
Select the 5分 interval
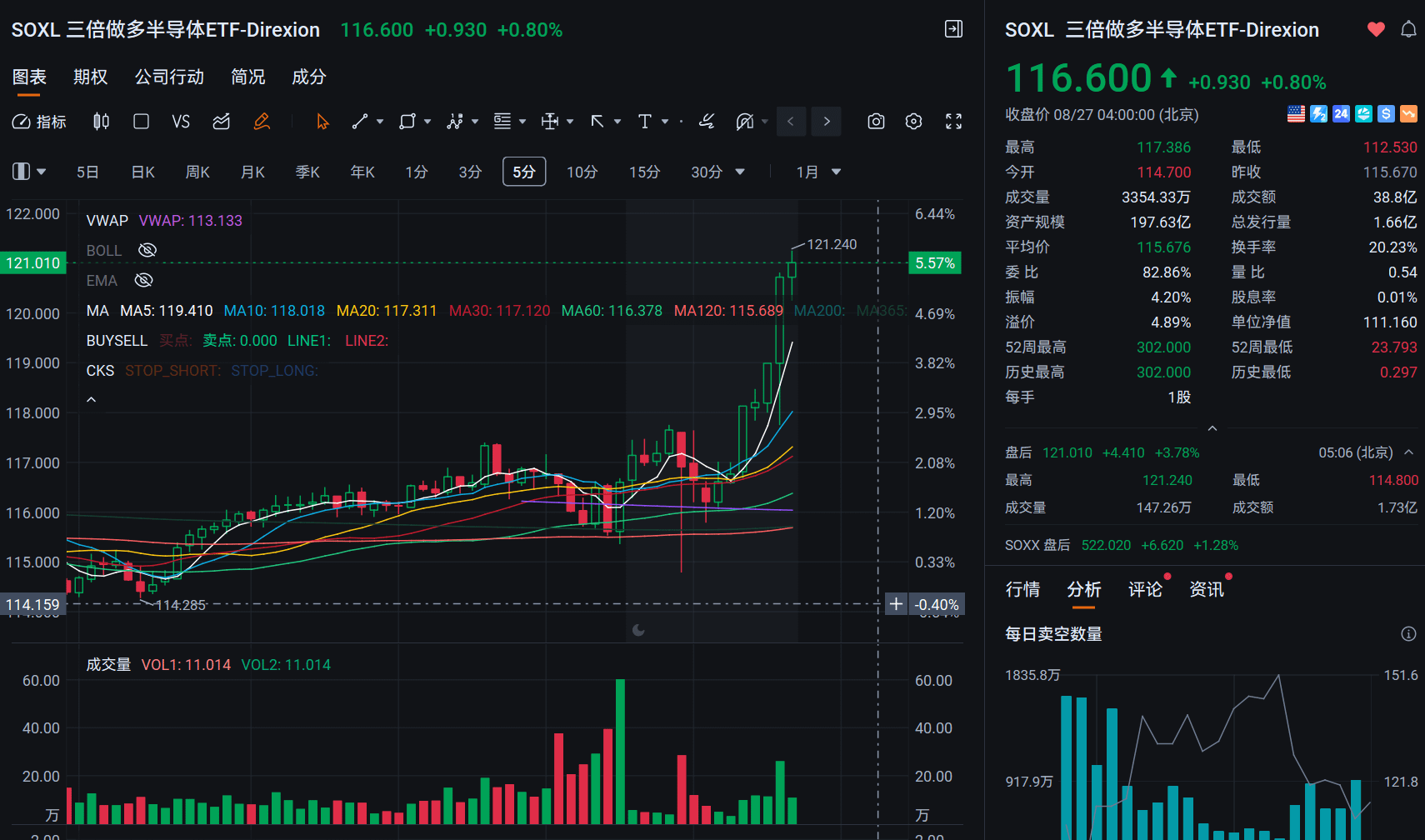pyautogui.click(x=524, y=172)
